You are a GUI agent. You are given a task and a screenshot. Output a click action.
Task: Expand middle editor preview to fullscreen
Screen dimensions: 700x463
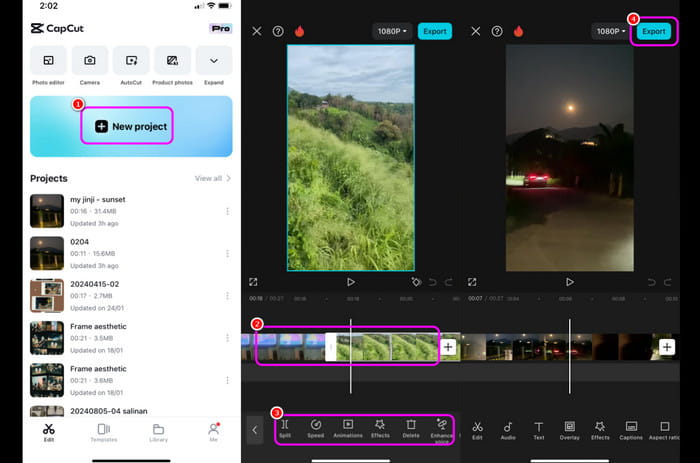[253, 282]
